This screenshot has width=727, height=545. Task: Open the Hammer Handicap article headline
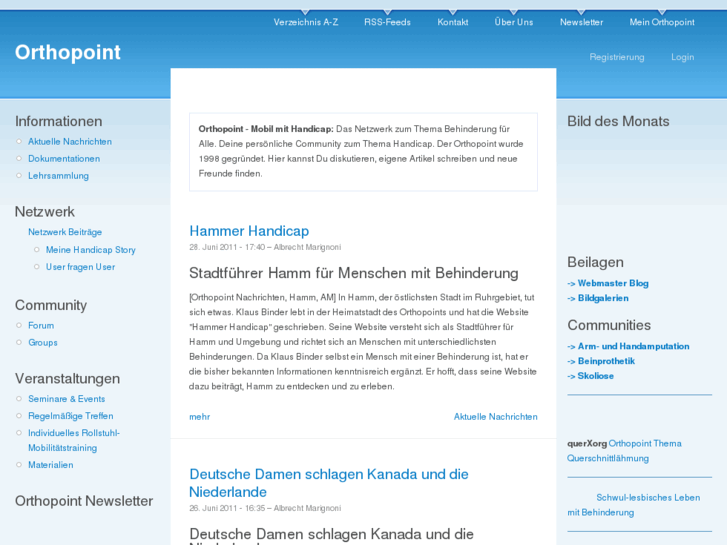249,231
